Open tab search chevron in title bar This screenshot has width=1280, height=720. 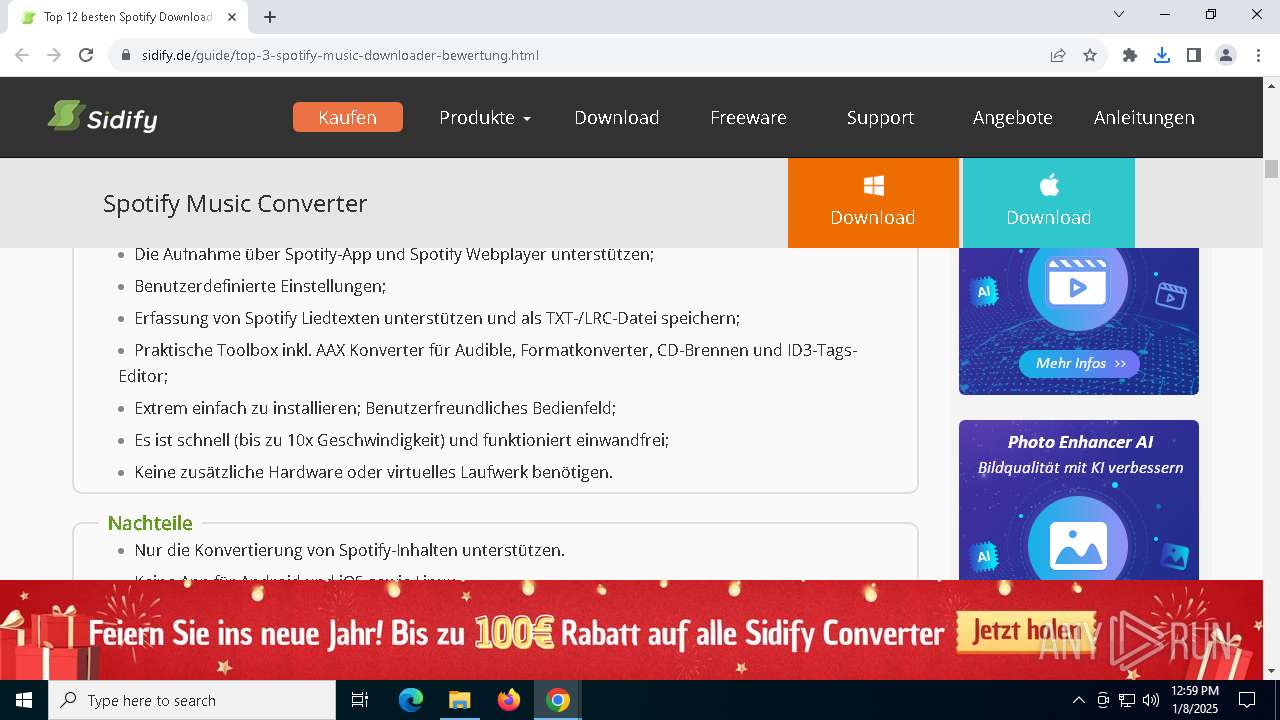tap(1119, 14)
